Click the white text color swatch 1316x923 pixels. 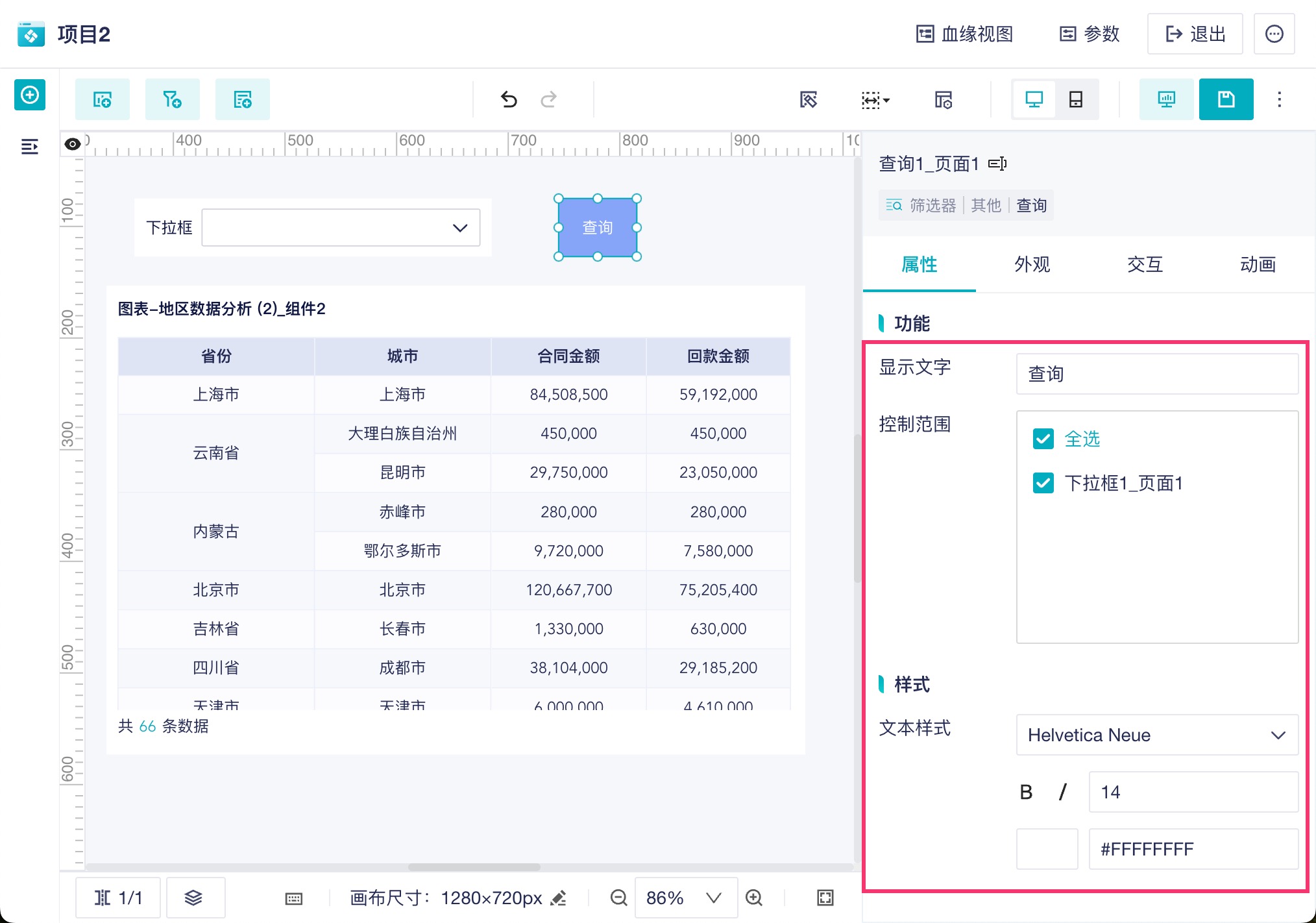[x=1047, y=848]
